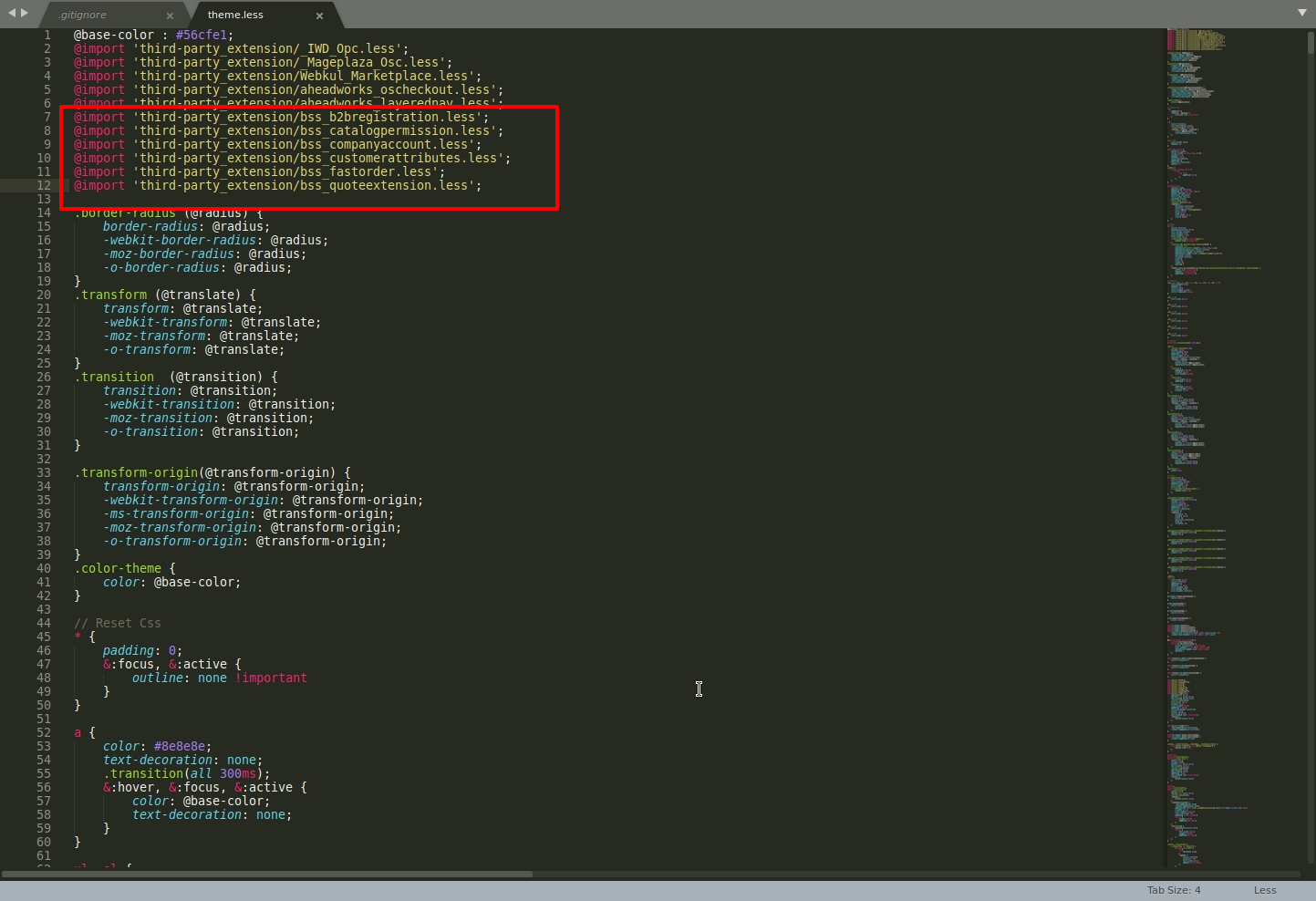Screen dimensions: 1316x901
Task: Go to next tab with right arrow
Action: point(25,13)
